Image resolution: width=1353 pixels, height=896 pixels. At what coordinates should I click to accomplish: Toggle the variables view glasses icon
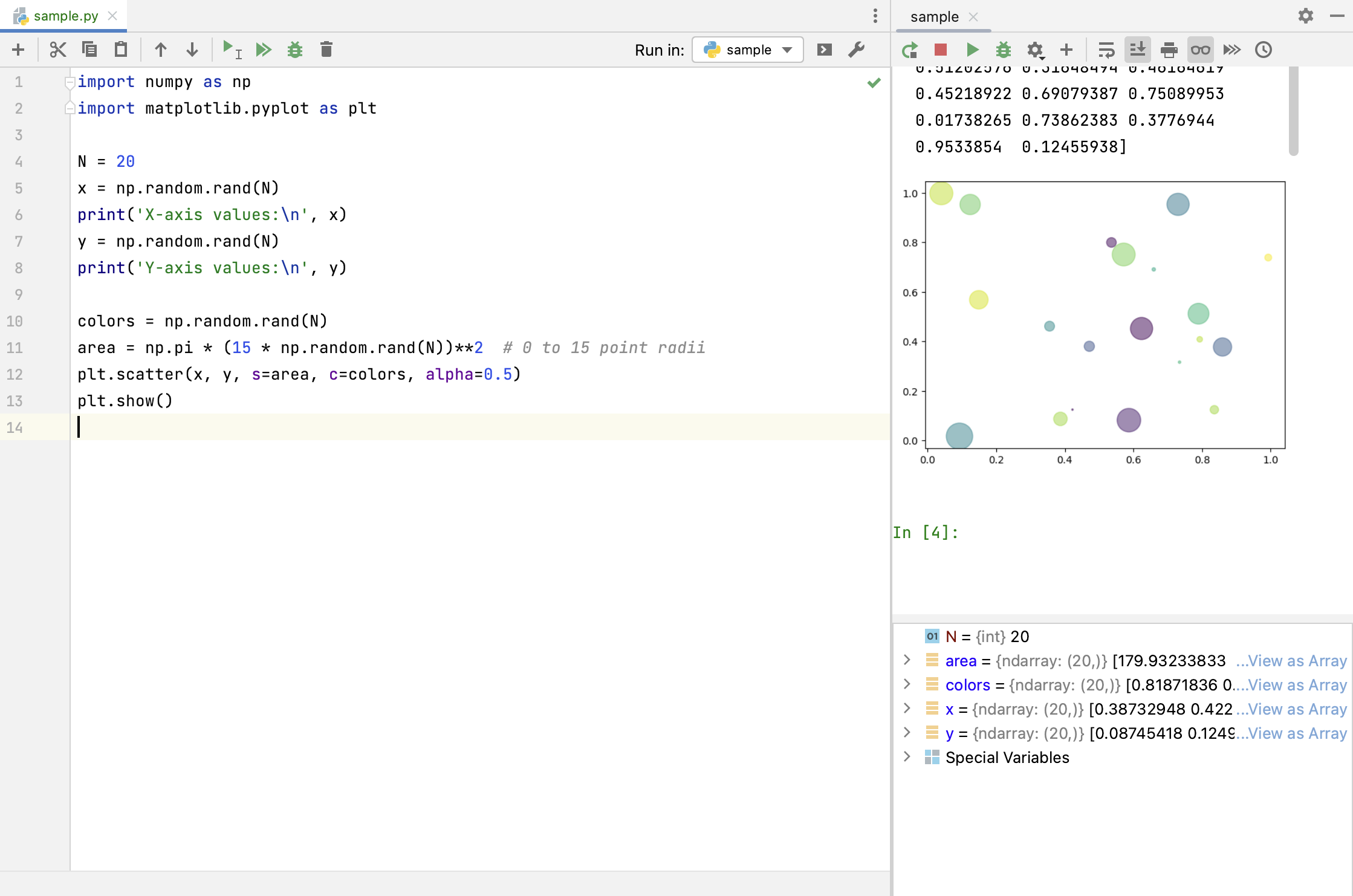point(1201,50)
